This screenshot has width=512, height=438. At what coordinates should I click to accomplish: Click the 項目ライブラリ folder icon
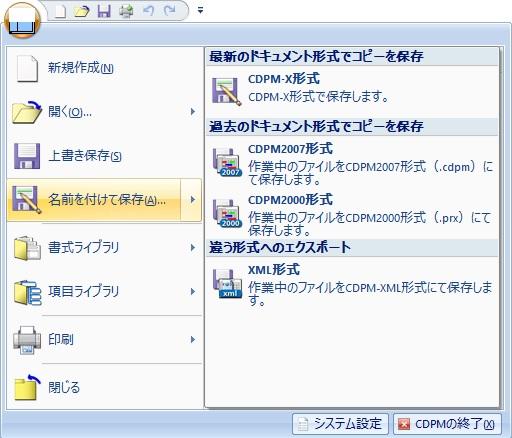pos(27,292)
